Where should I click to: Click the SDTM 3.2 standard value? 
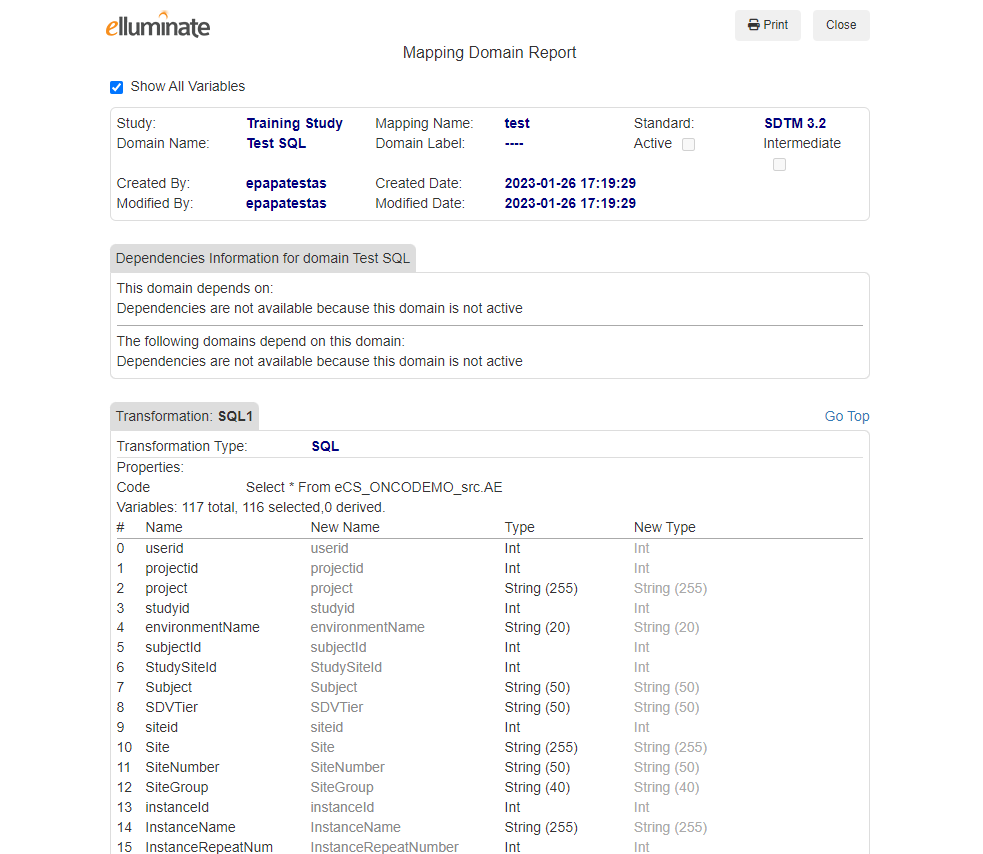pos(795,123)
